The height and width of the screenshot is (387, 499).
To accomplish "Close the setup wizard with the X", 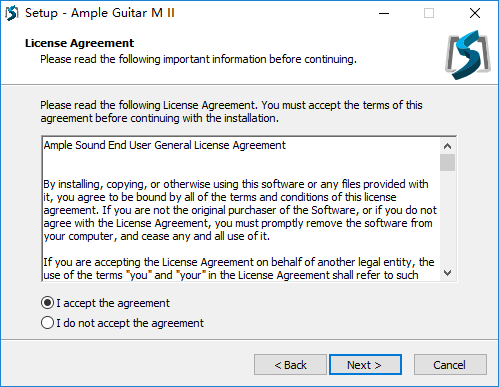I will click(475, 13).
